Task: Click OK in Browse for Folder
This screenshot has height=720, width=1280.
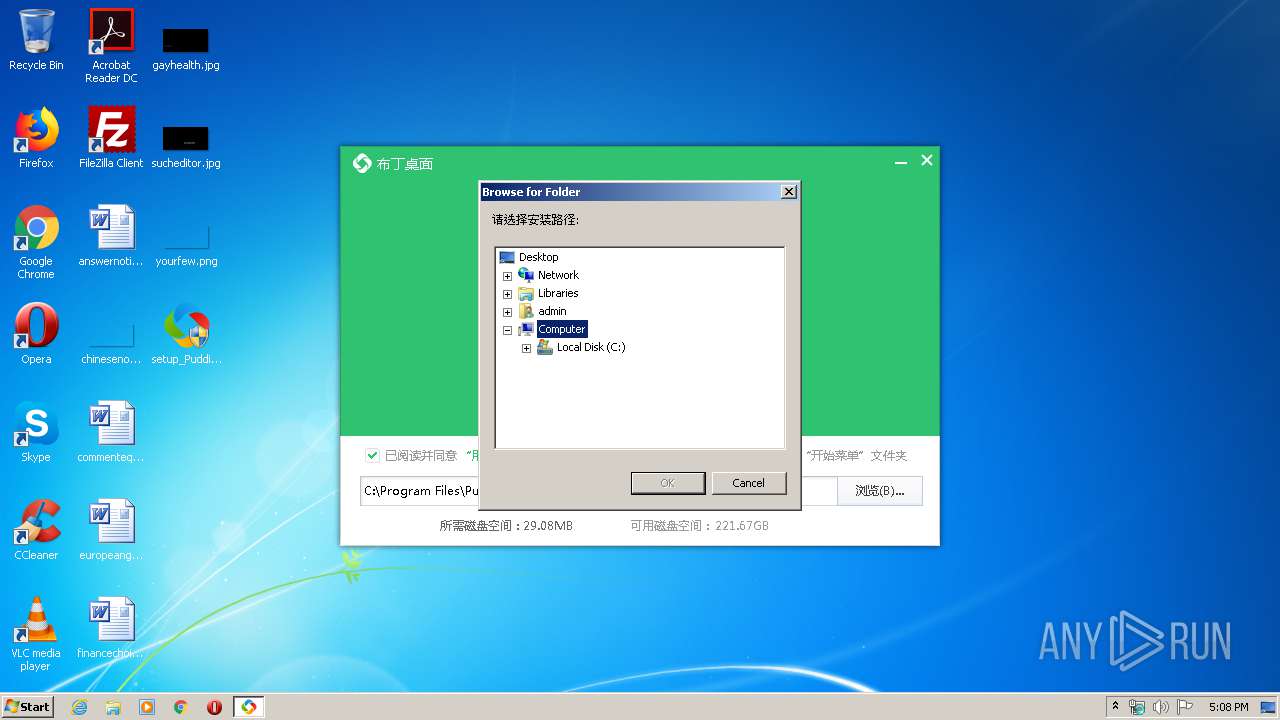Action: coord(668,483)
